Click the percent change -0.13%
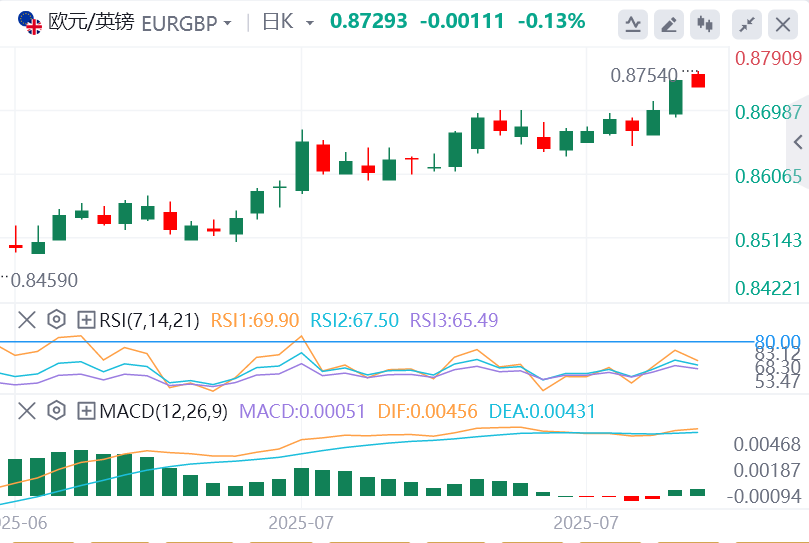This screenshot has width=809, height=543. (x=552, y=21)
